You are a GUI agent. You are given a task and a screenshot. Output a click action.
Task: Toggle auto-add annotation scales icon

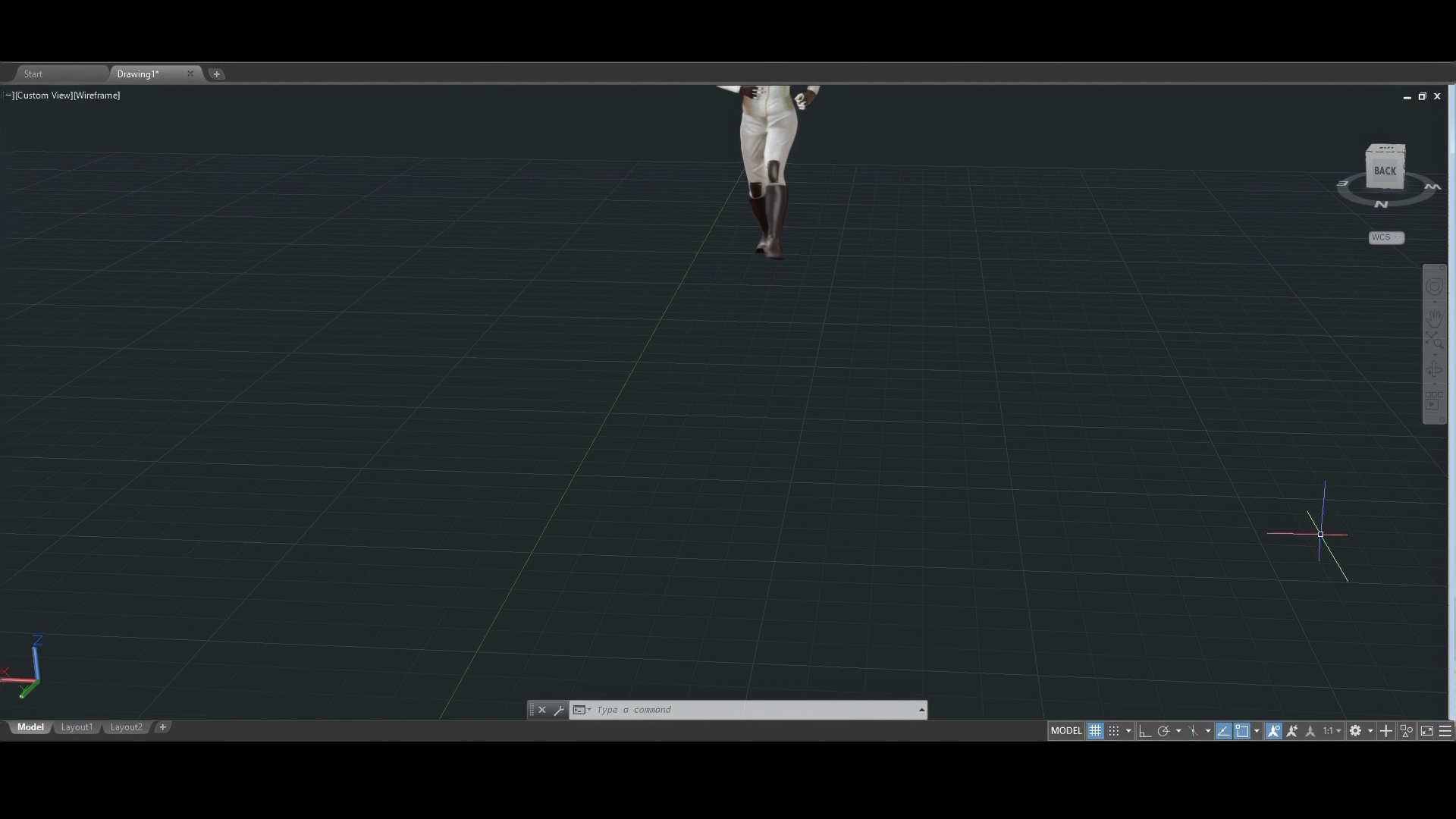(1292, 731)
